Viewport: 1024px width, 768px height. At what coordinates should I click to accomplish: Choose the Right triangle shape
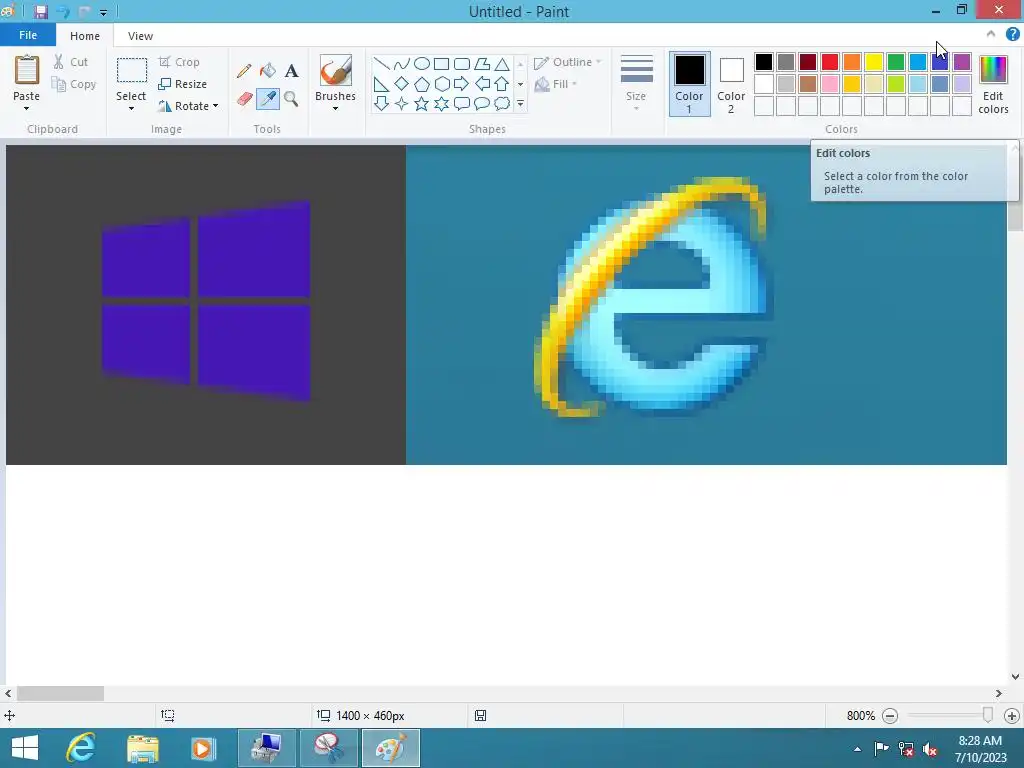(x=381, y=84)
